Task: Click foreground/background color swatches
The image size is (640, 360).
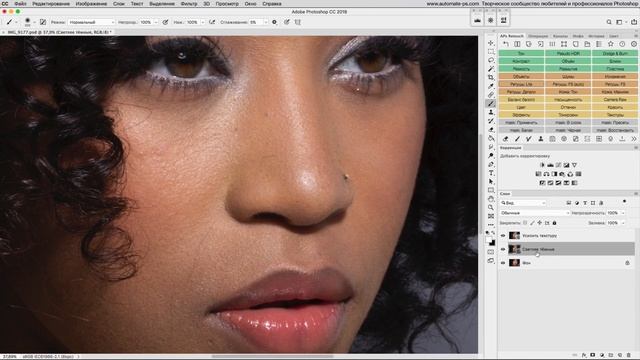Action: pos(491,241)
